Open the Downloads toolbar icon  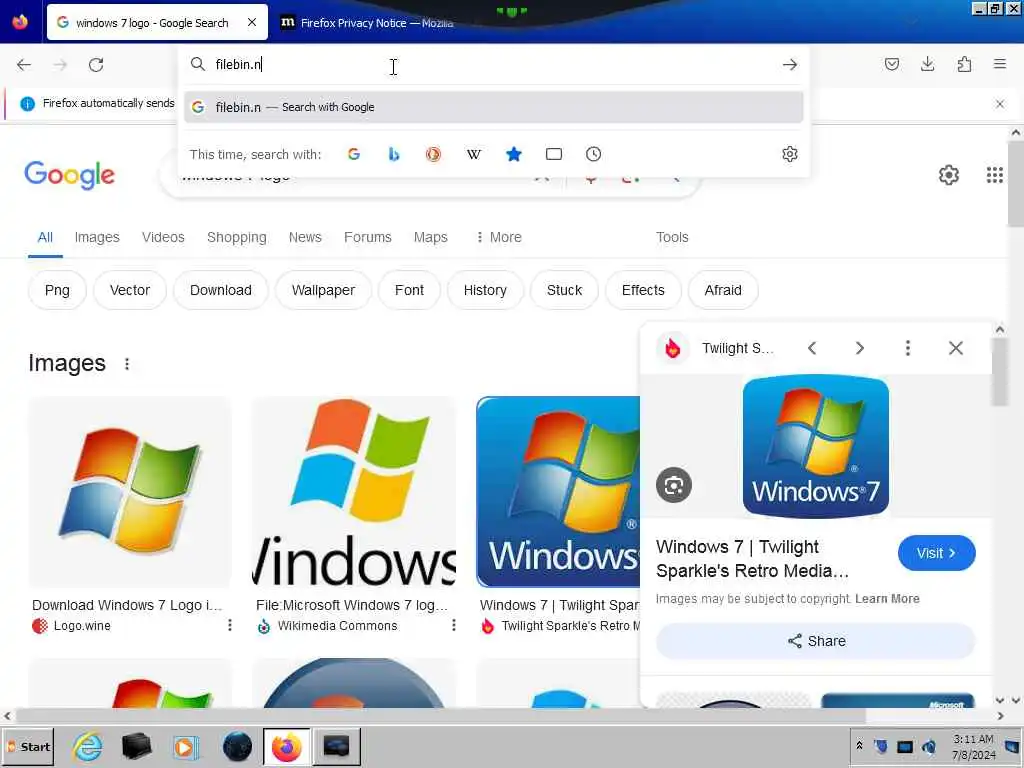[927, 64]
